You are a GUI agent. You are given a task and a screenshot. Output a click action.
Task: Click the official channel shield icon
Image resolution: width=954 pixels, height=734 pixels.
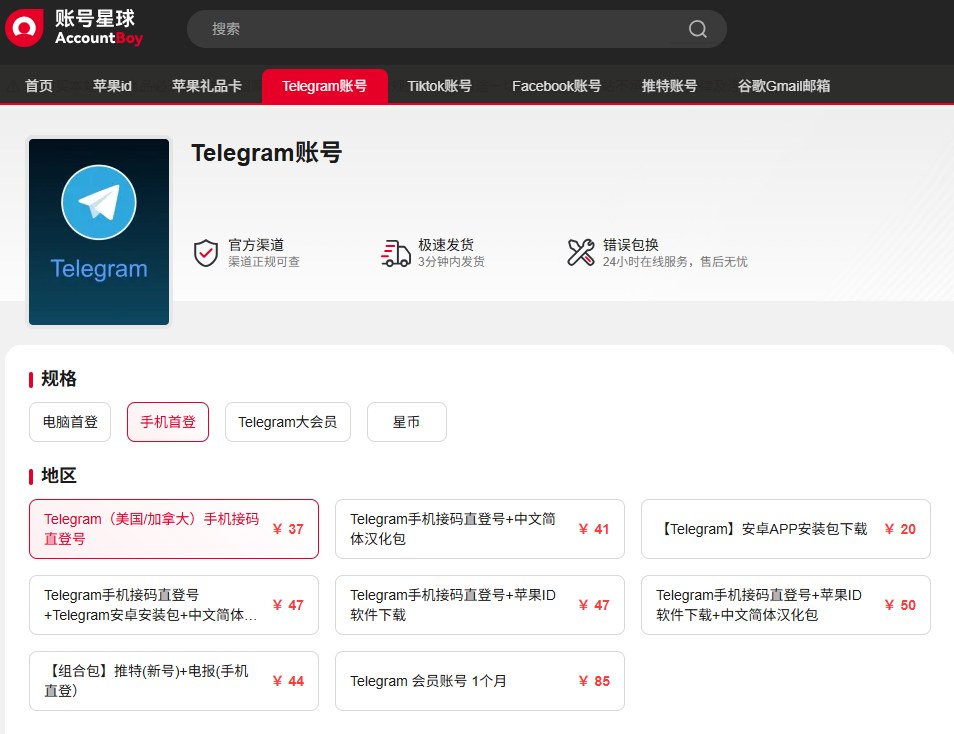[206, 253]
